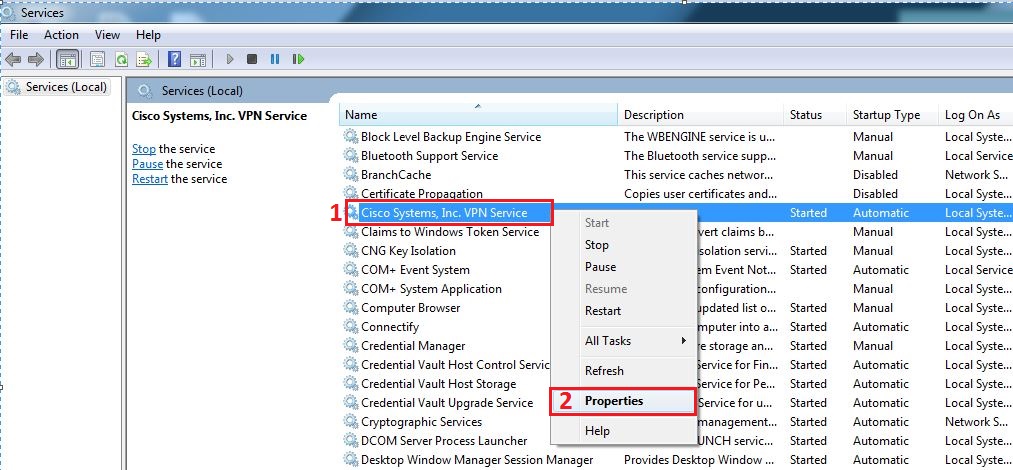Click the gear icon beside Credential Manager

click(x=351, y=345)
